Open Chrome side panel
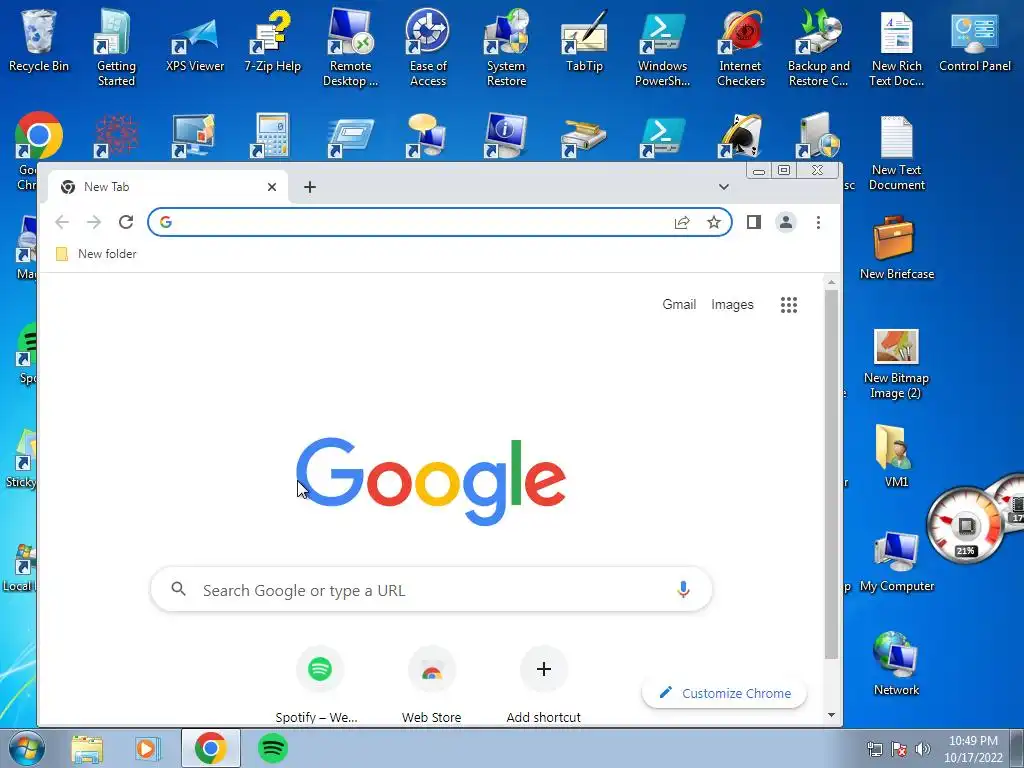 [x=754, y=222]
